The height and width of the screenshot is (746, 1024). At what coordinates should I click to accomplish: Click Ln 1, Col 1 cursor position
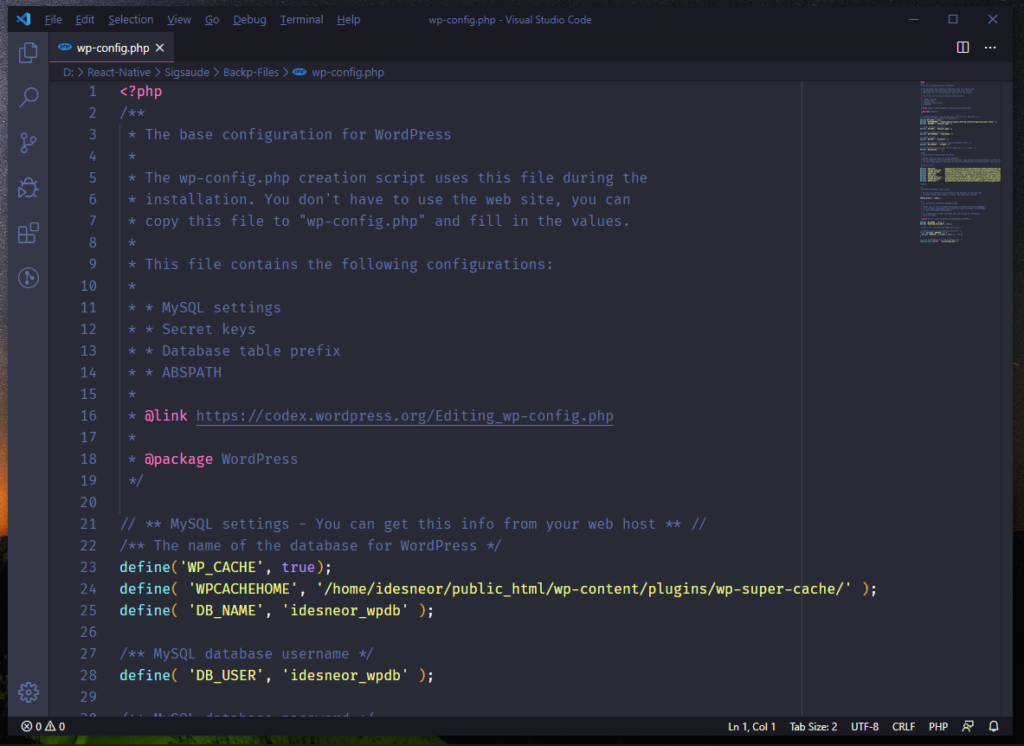pos(752,726)
